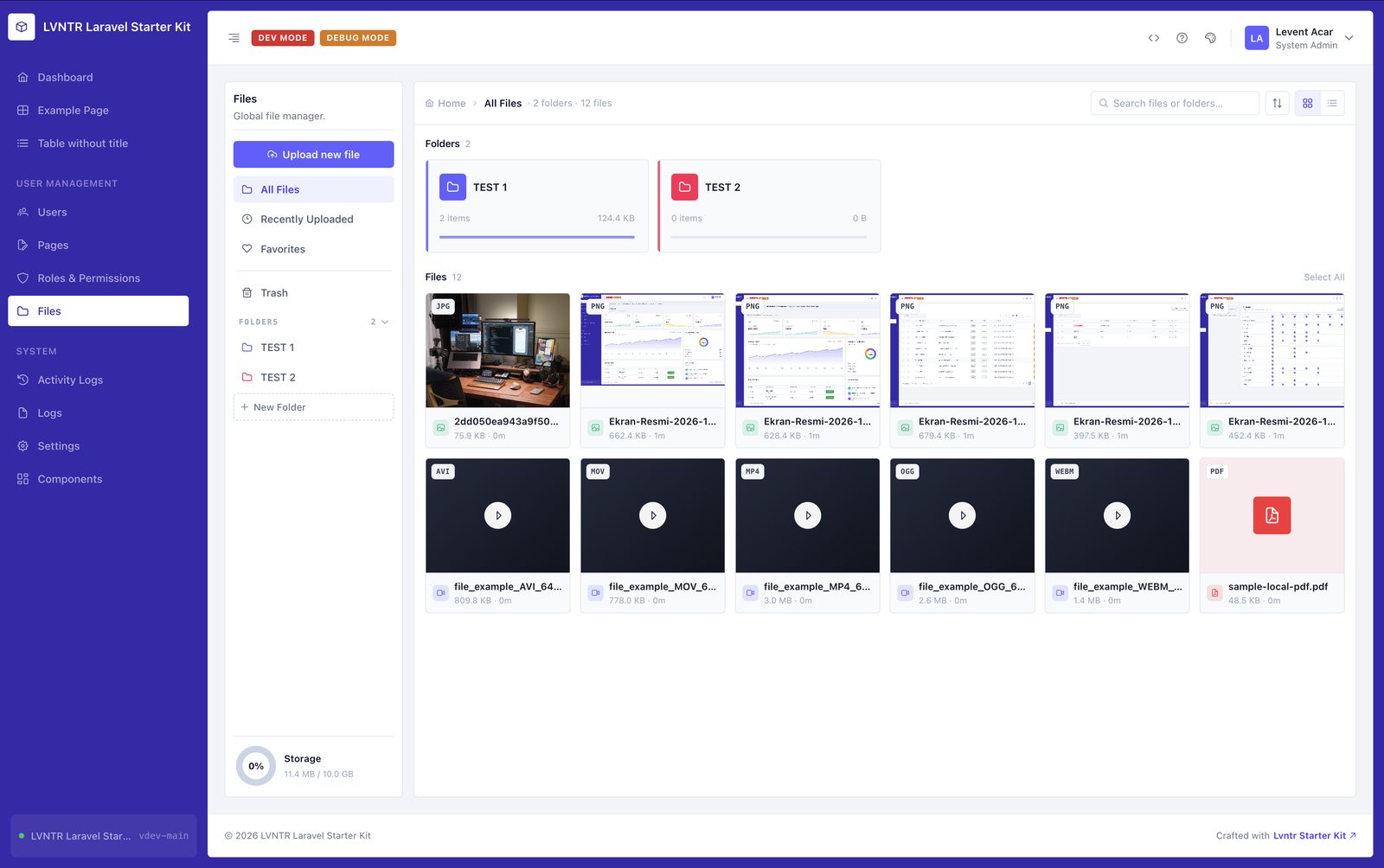Open the 452.4 KB PNG thumbnail
The width and height of the screenshot is (1384, 868).
1272,350
